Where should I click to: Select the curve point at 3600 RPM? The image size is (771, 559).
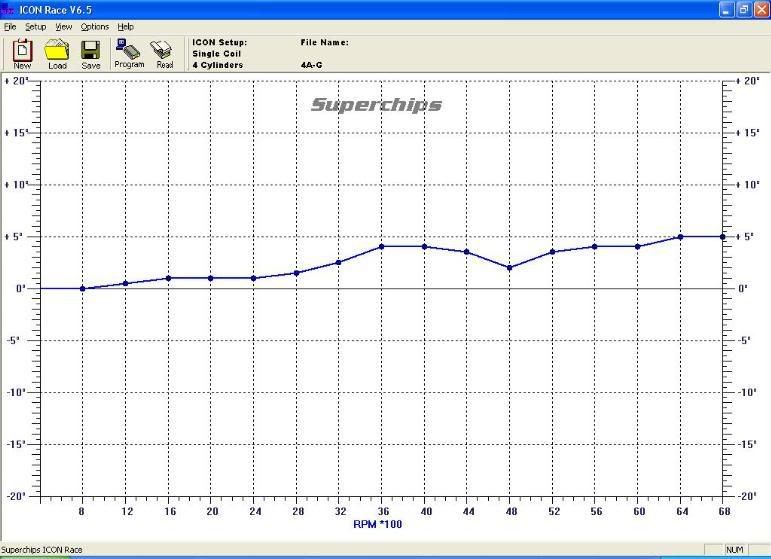coord(382,246)
